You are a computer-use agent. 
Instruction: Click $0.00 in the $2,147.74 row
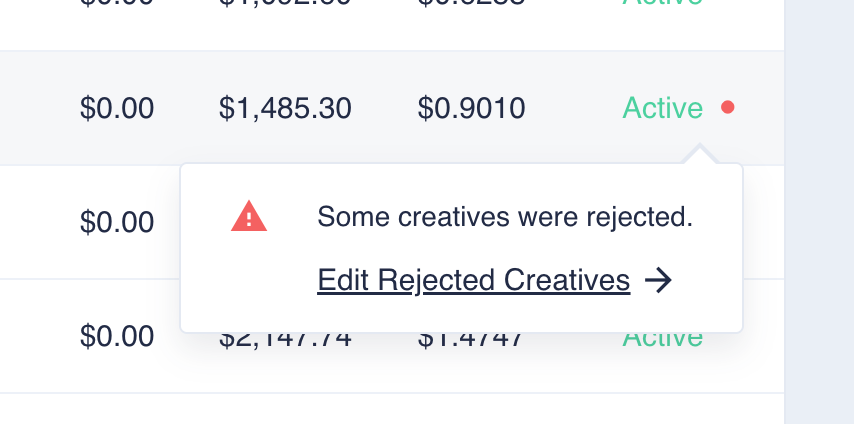coord(117,336)
